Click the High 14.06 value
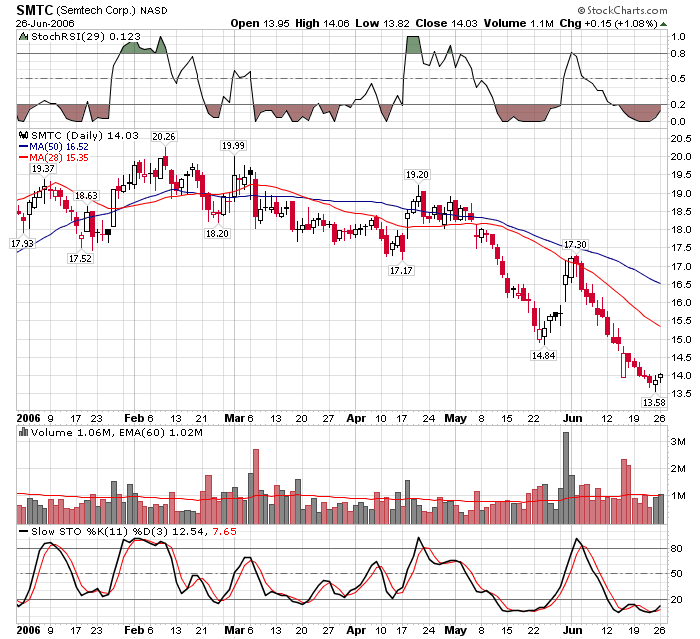Image resolution: width=700 pixels, height=639 pixels. [x=322, y=24]
